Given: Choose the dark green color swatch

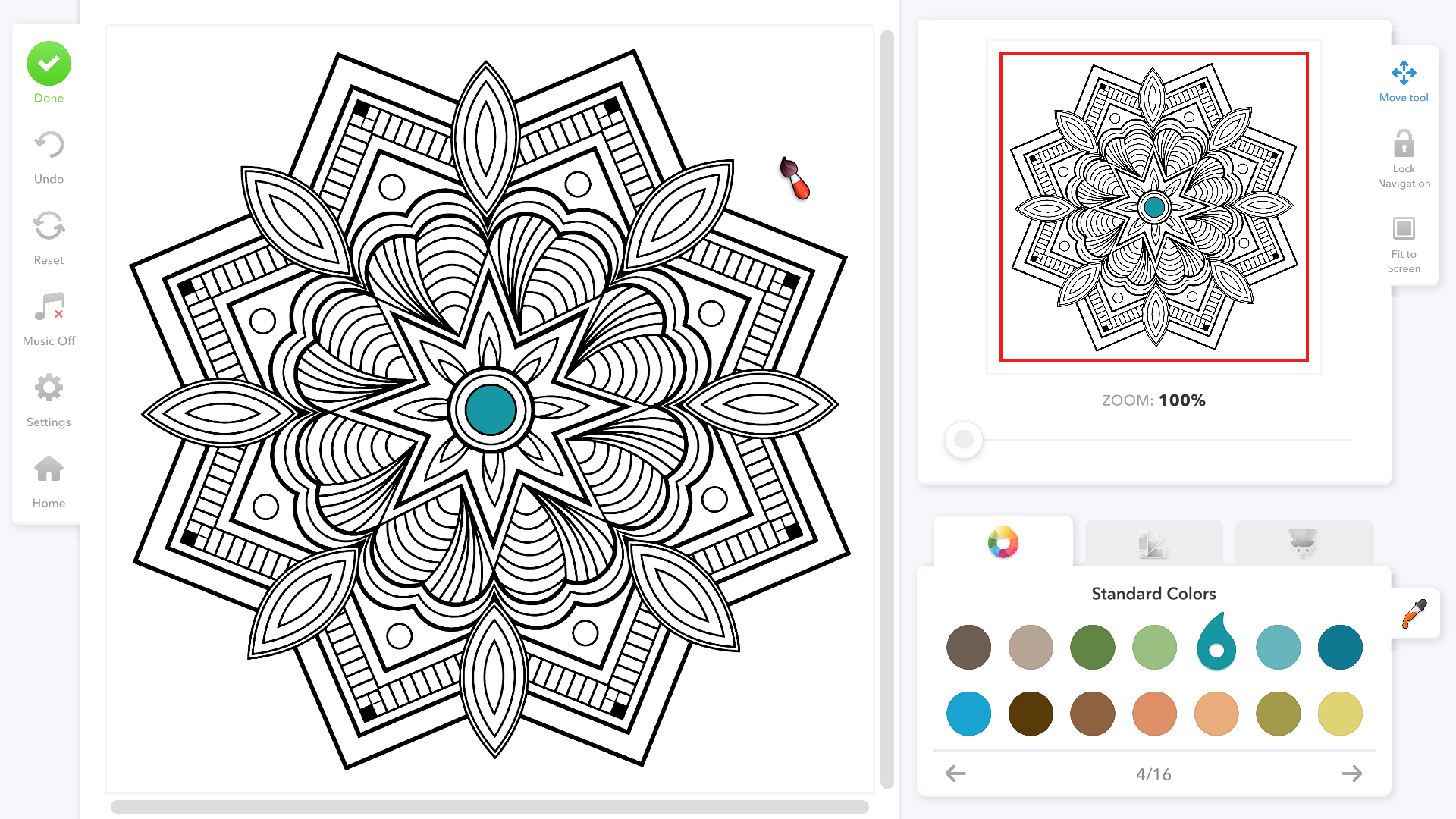Looking at the screenshot, I should coord(1092,648).
